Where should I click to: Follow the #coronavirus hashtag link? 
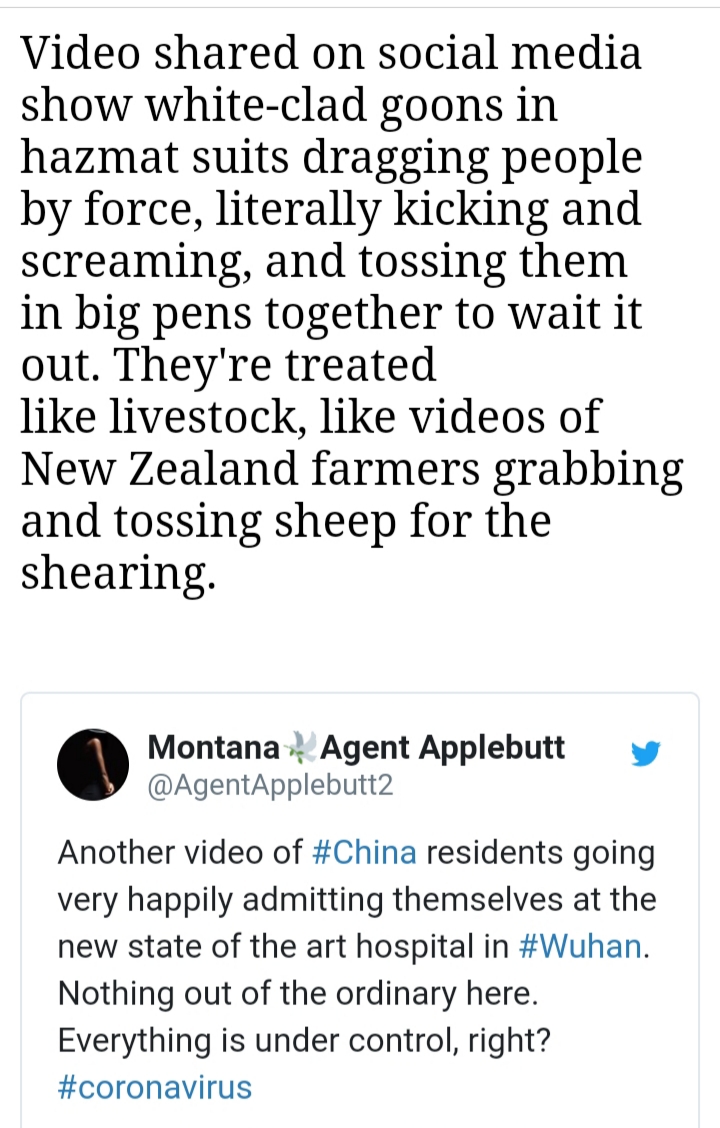pos(155,1086)
